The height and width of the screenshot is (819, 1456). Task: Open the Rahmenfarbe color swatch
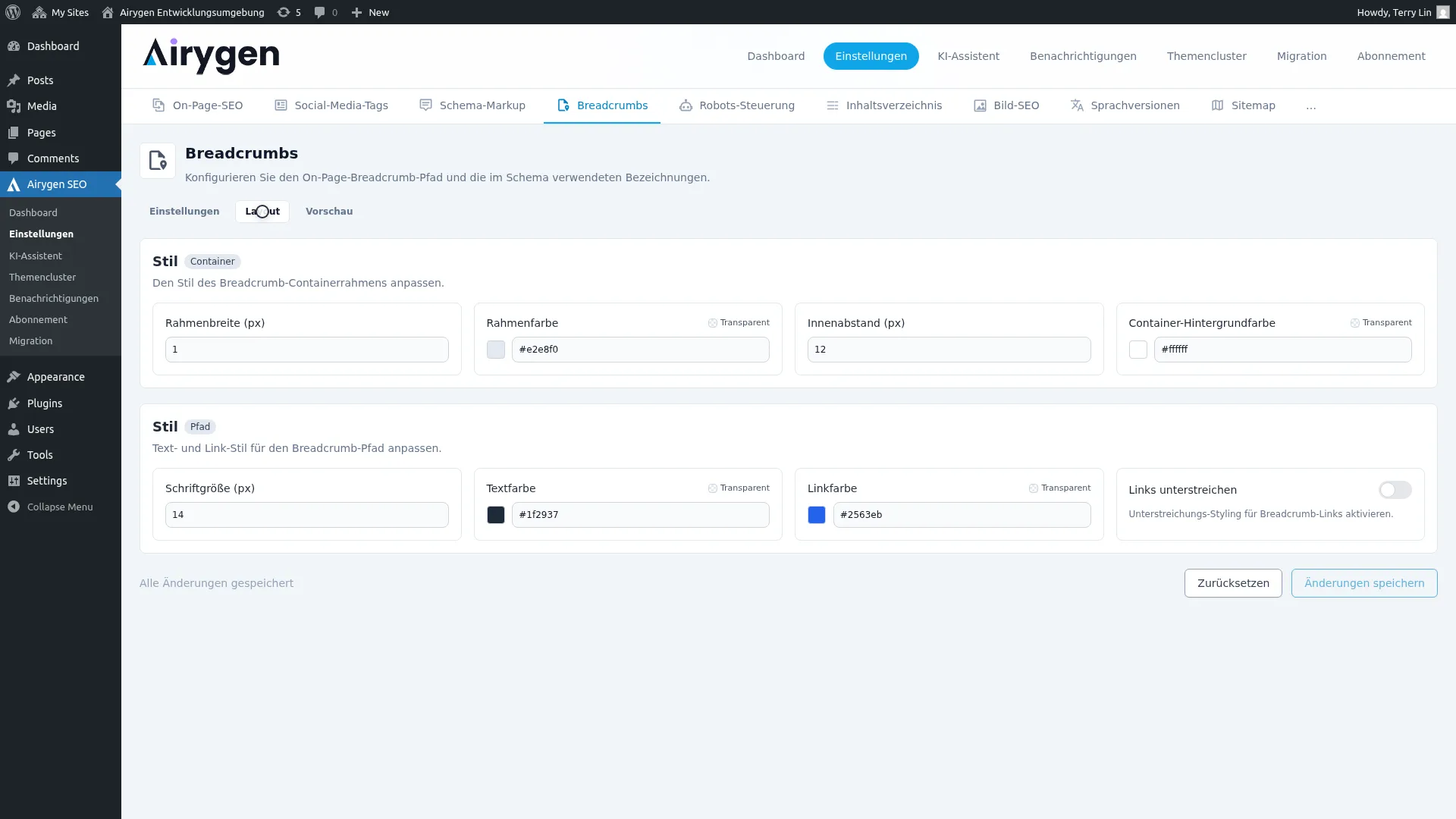coord(496,350)
